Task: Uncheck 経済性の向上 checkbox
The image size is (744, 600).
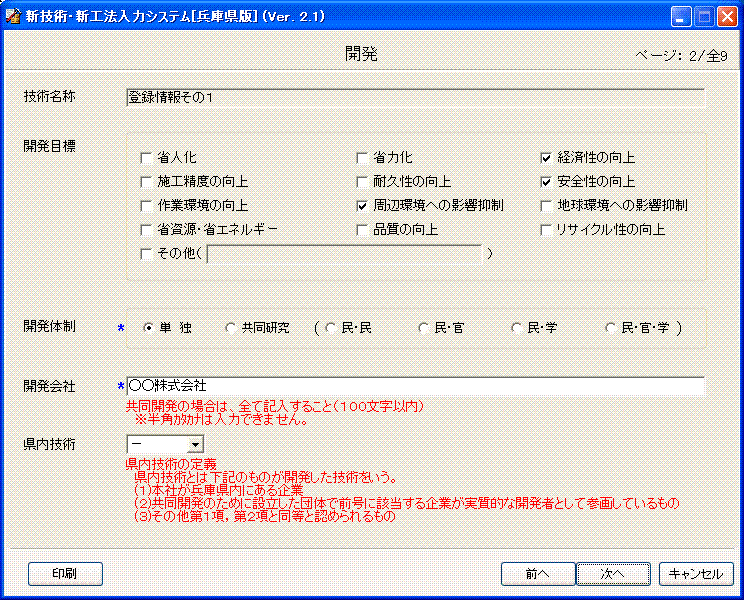Action: (x=546, y=158)
